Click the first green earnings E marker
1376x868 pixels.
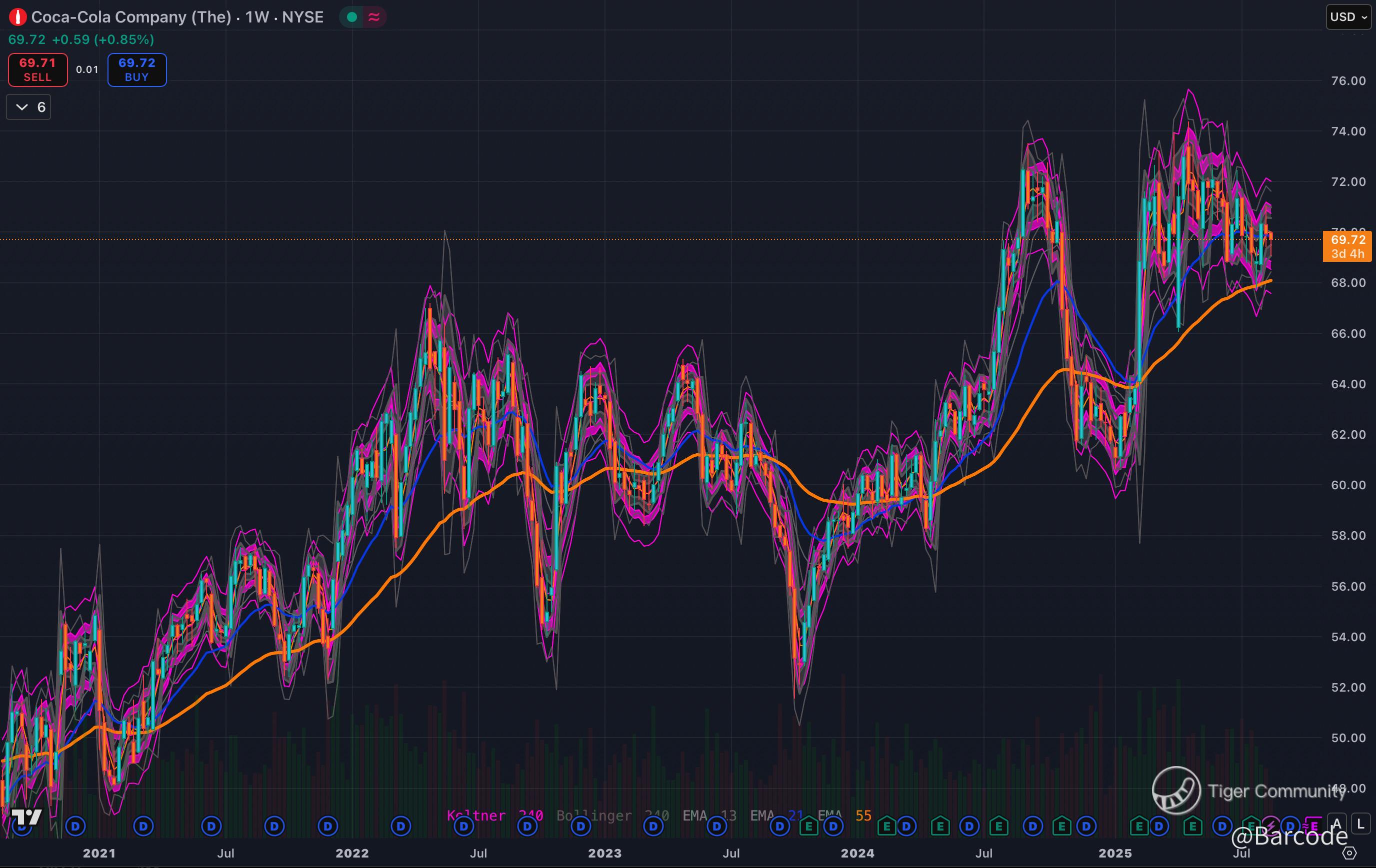(808, 826)
